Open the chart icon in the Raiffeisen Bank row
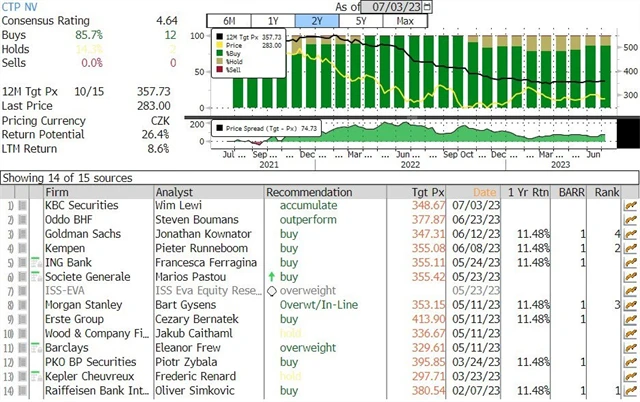The height and width of the screenshot is (402, 640). point(631,391)
